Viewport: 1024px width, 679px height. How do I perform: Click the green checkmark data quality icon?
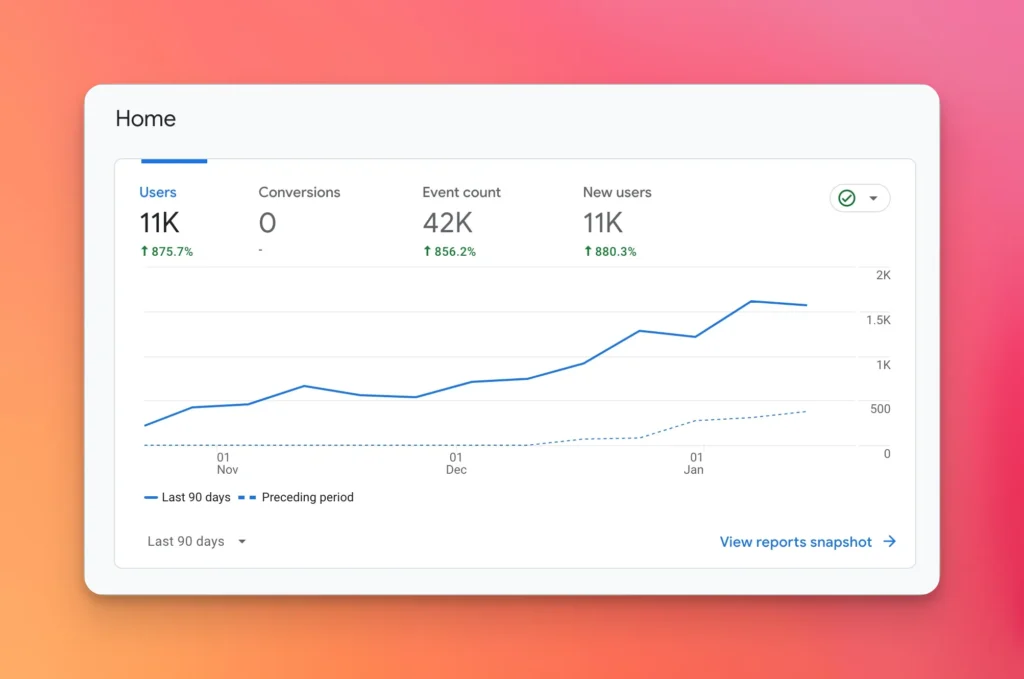tap(847, 198)
